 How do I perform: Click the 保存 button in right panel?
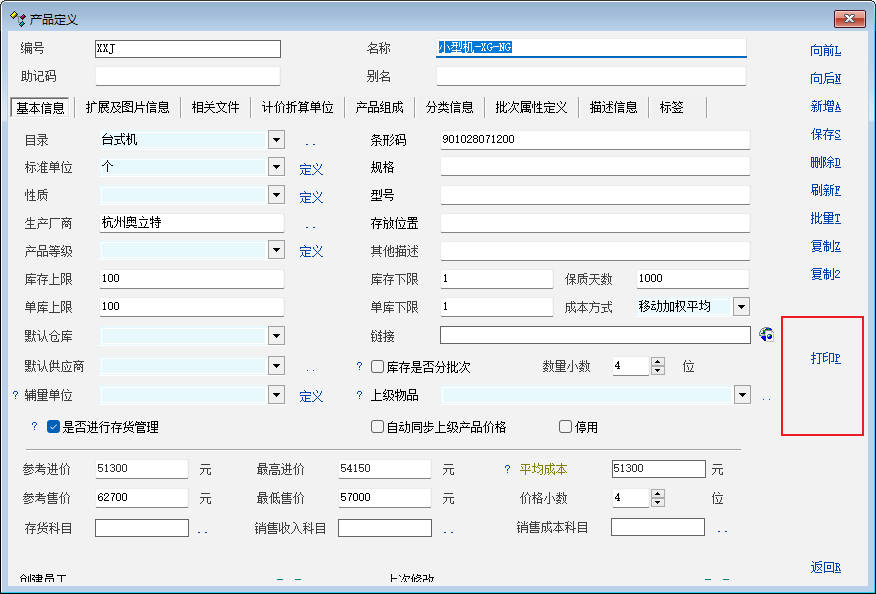click(825, 134)
